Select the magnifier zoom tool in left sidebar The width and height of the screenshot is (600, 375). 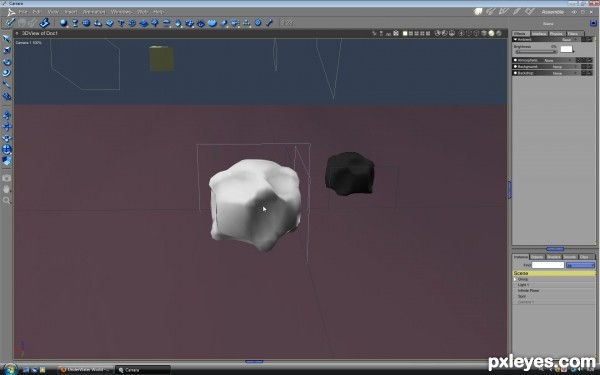pos(7,200)
